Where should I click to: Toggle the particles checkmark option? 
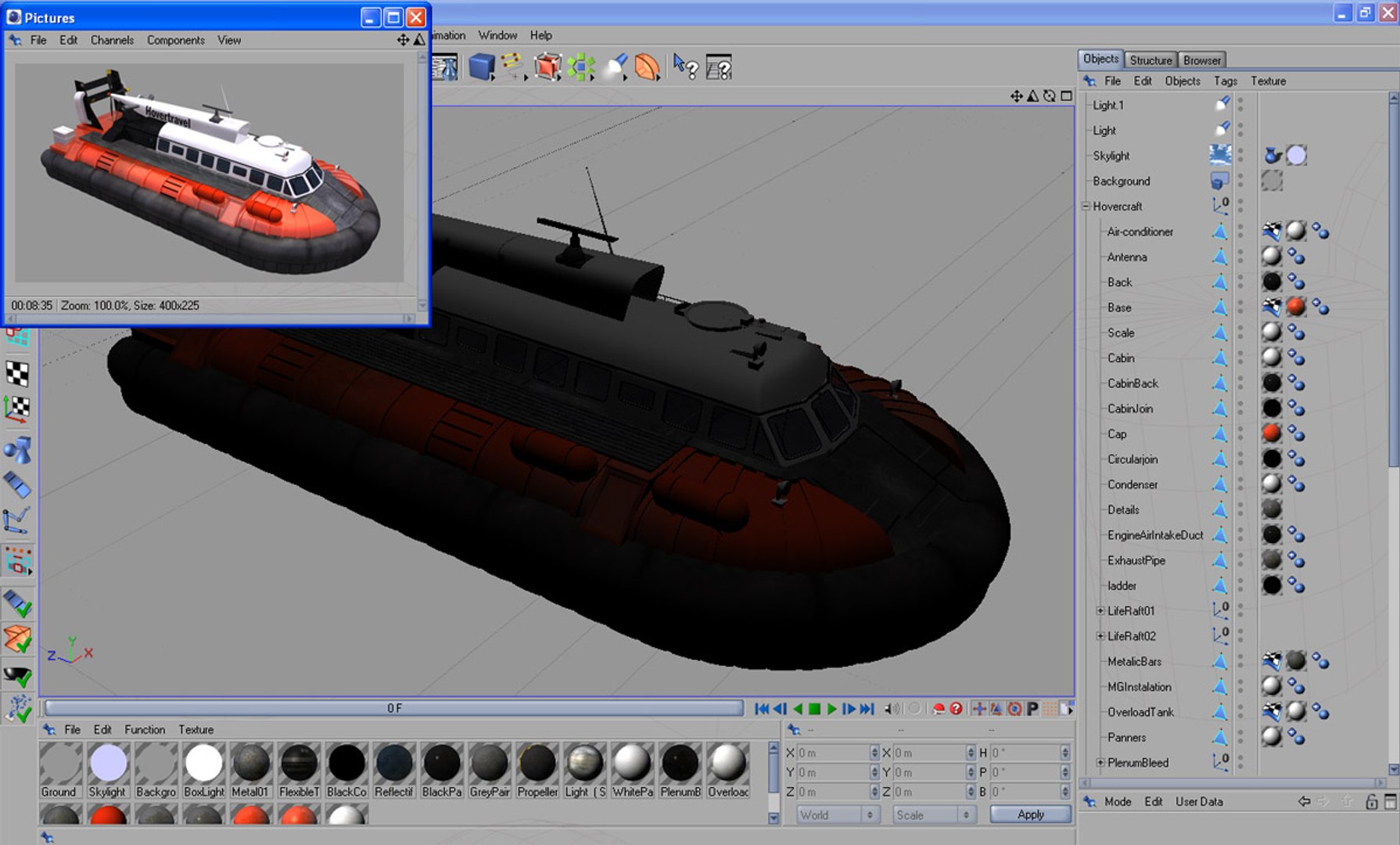pyautogui.click(x=18, y=709)
